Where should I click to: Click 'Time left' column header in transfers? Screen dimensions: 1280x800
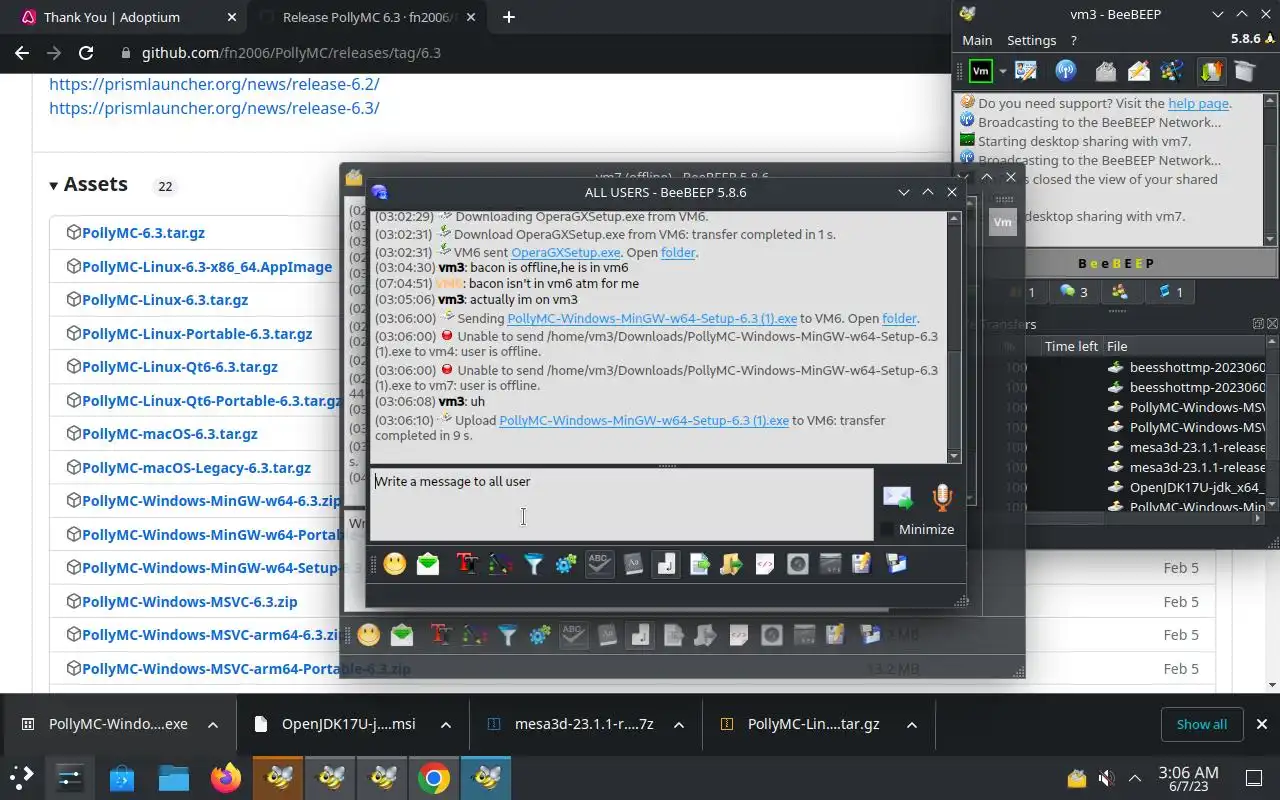[x=1071, y=346]
